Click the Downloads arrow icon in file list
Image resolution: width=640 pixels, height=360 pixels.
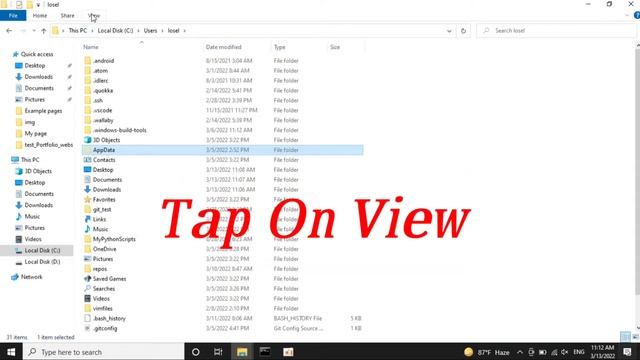click(87, 189)
